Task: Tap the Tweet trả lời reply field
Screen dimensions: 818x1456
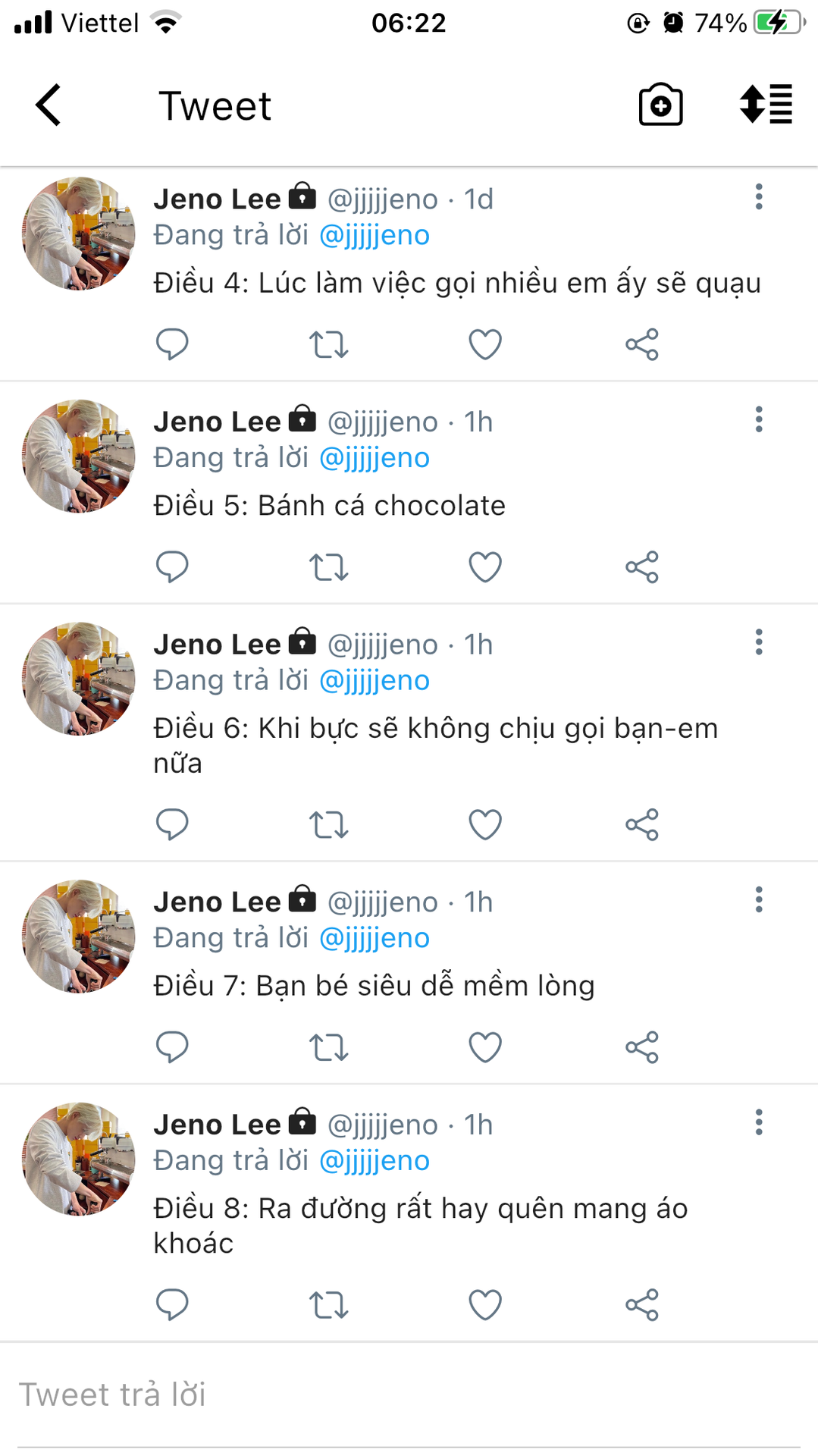Action: tap(409, 1395)
